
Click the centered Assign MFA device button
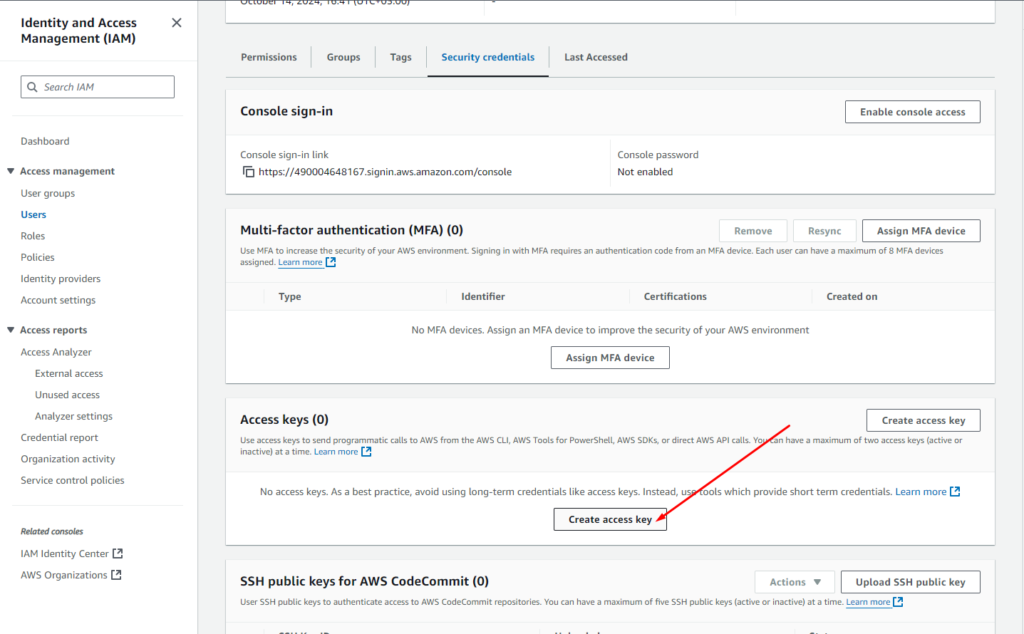[x=610, y=358]
